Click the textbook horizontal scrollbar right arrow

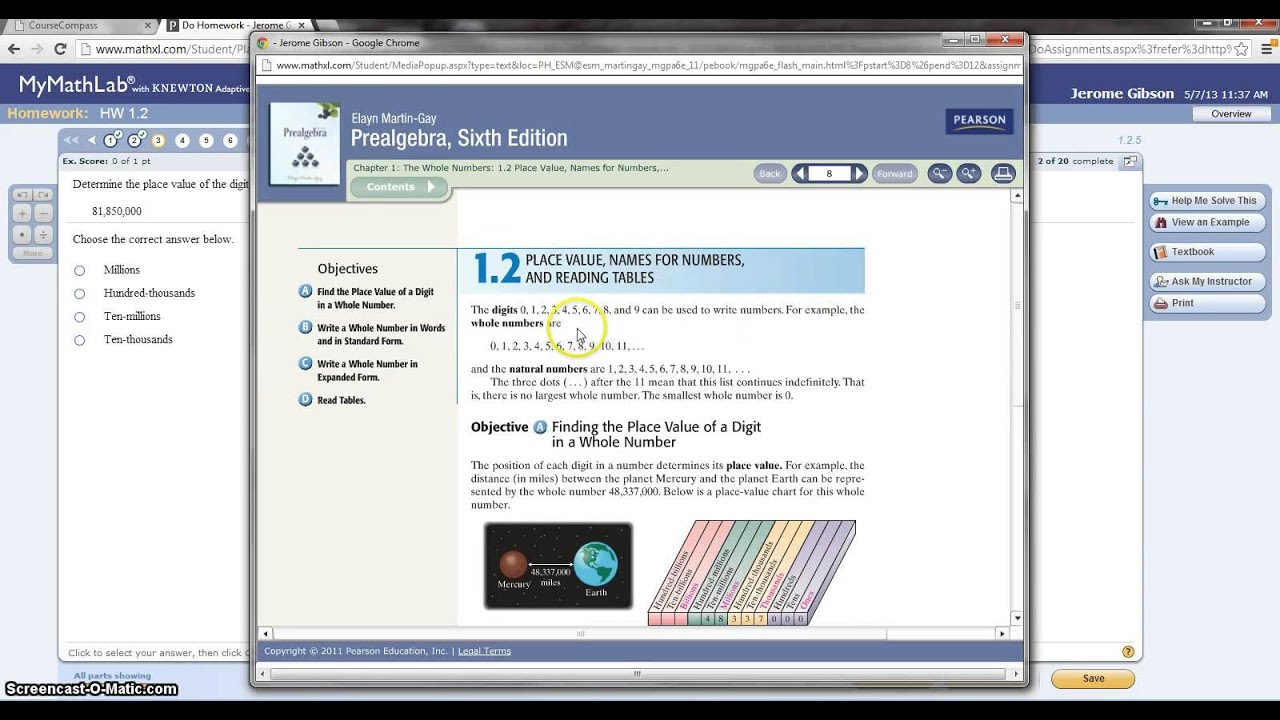pyautogui.click(x=1002, y=633)
